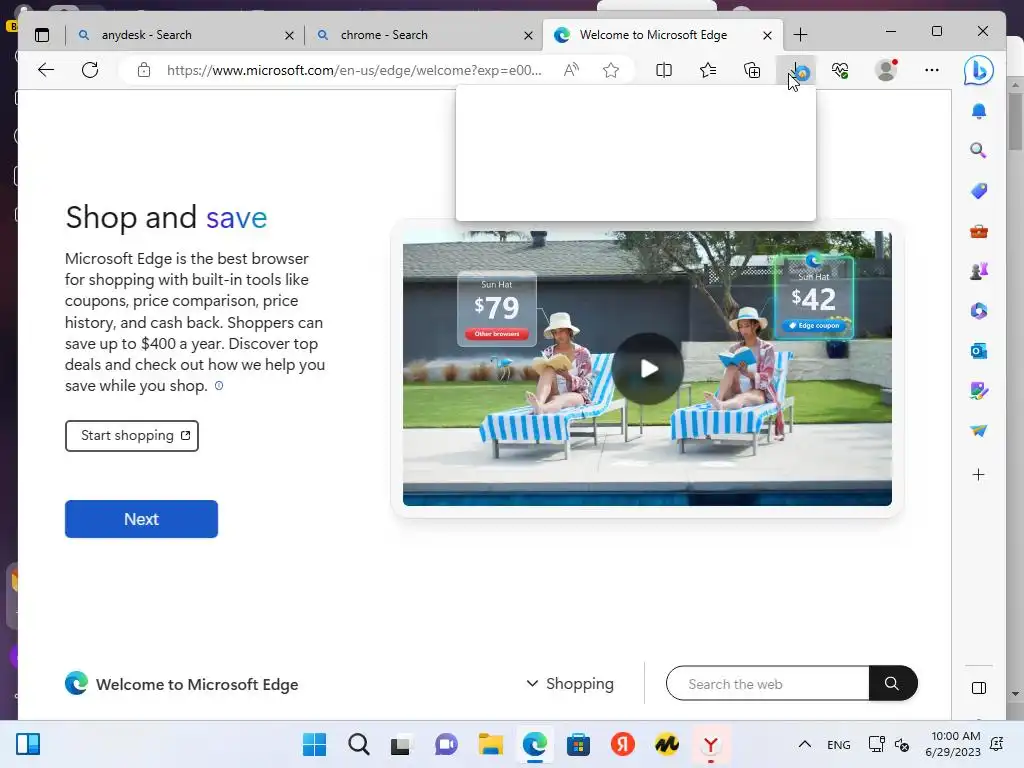Click the Start shopping button
Viewport: 1024px width, 768px height.
coord(132,436)
